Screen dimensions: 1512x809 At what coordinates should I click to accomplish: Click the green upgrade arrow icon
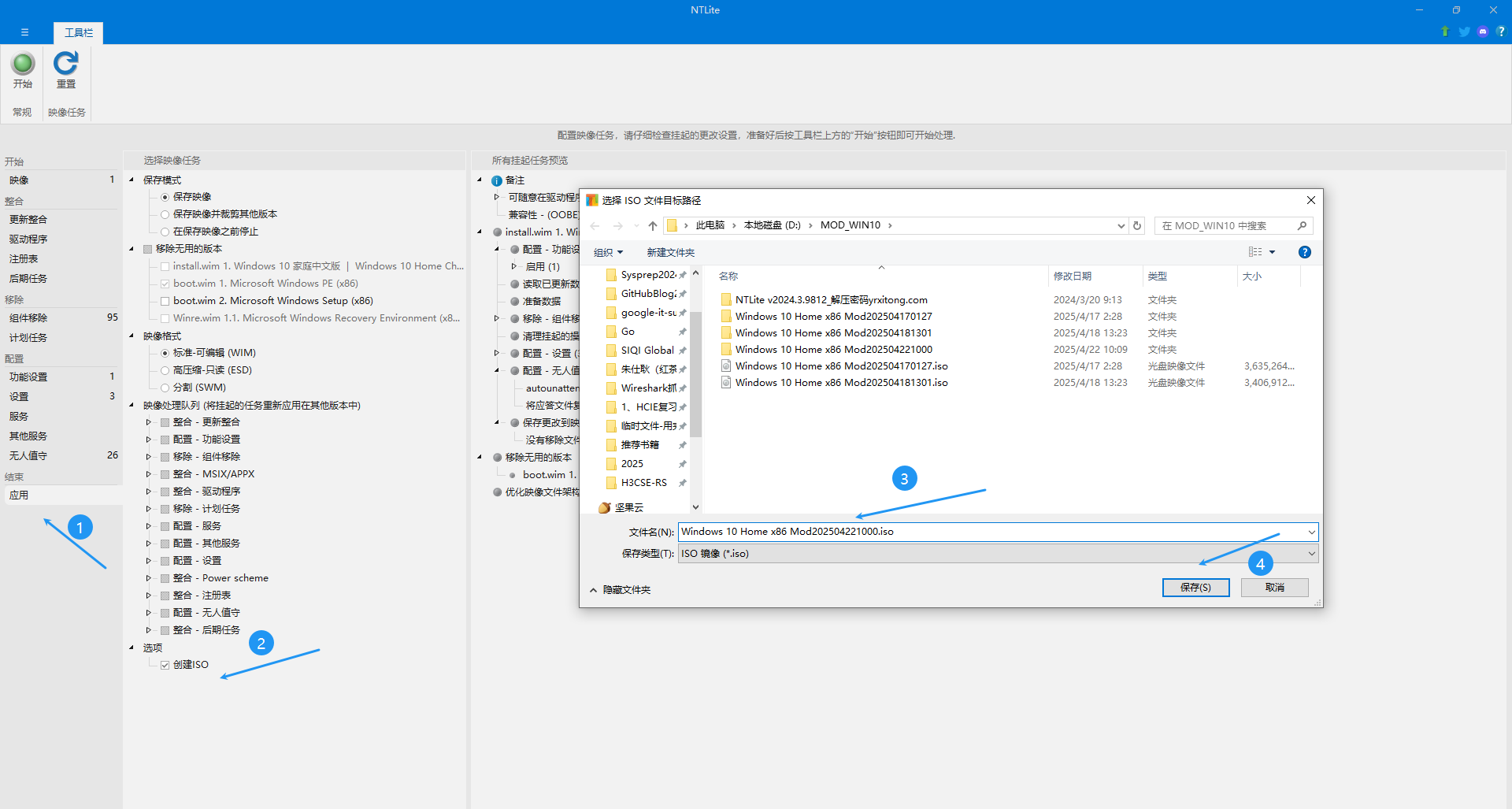coord(1445,32)
